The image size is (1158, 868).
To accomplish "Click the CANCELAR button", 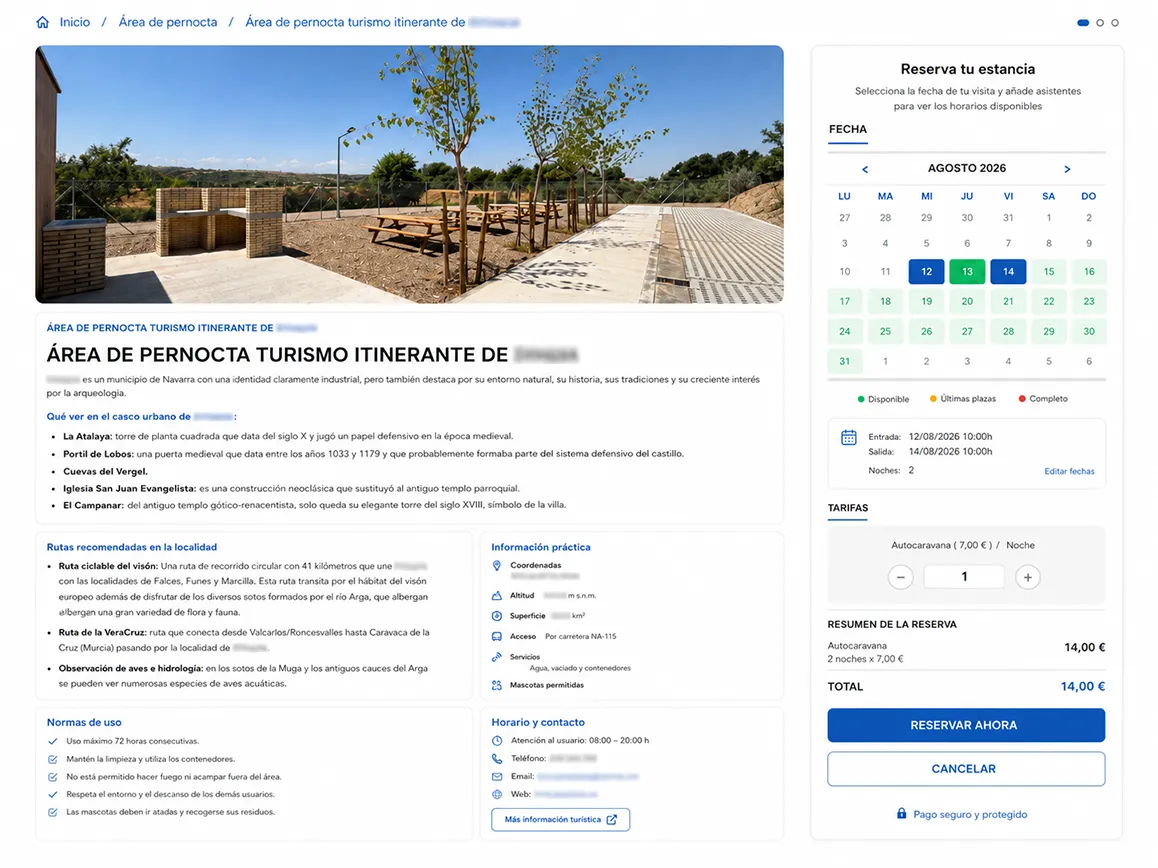I will (966, 769).
